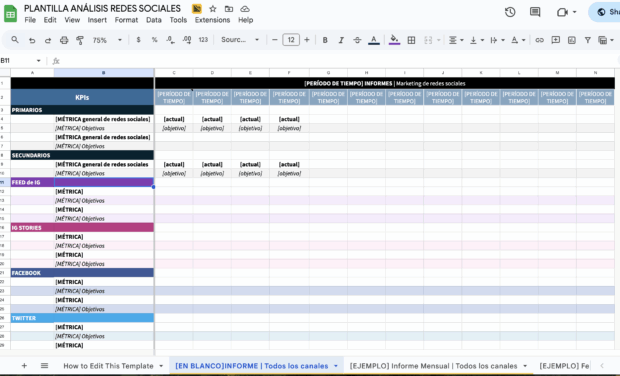Open the 123 number format menu
The image size is (620, 376).
click(203, 40)
